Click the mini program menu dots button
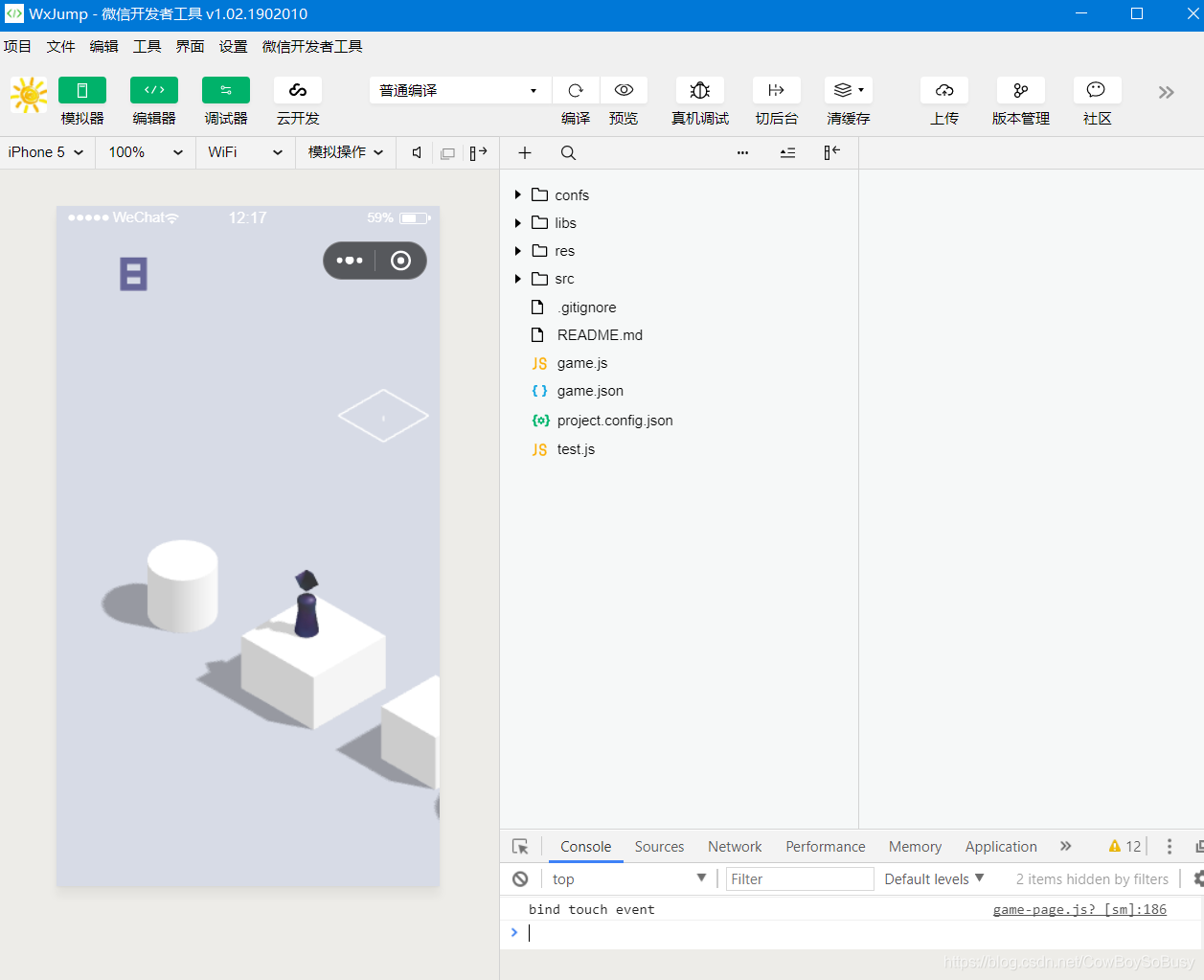The height and width of the screenshot is (980, 1204). 350,261
